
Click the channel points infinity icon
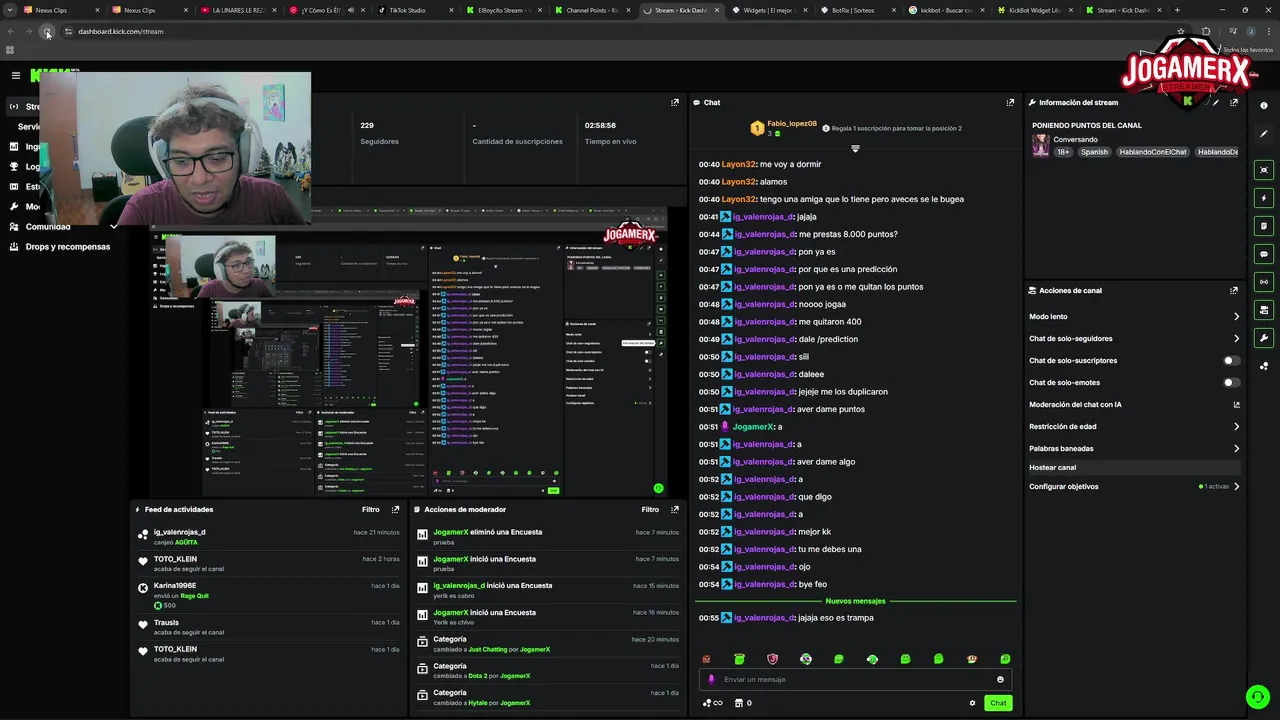tap(712, 703)
